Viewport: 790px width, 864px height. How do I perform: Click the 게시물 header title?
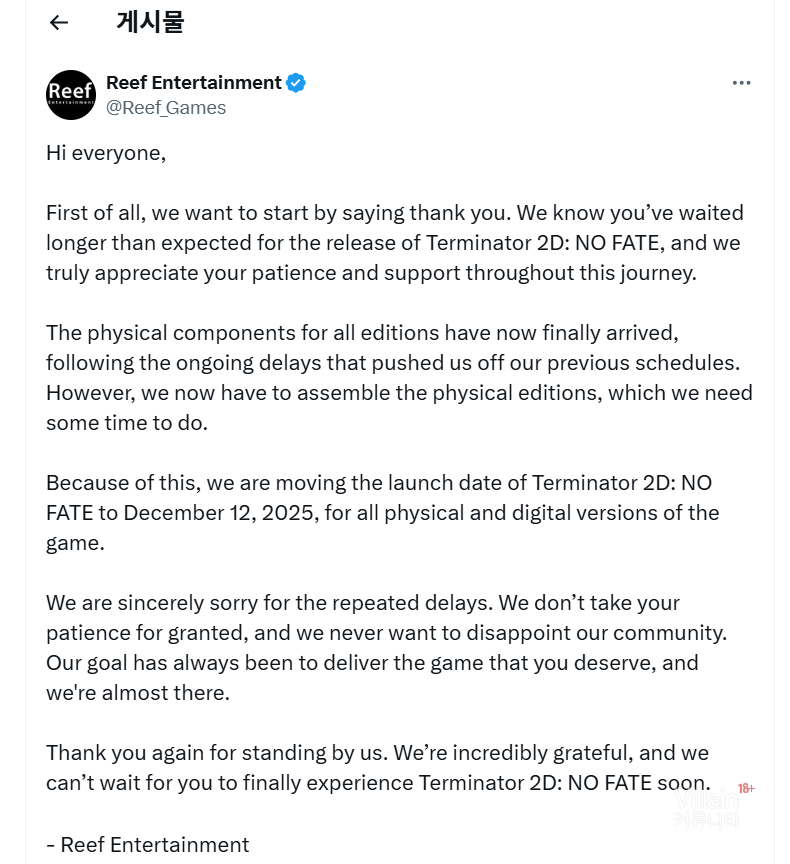pyautogui.click(x=150, y=22)
